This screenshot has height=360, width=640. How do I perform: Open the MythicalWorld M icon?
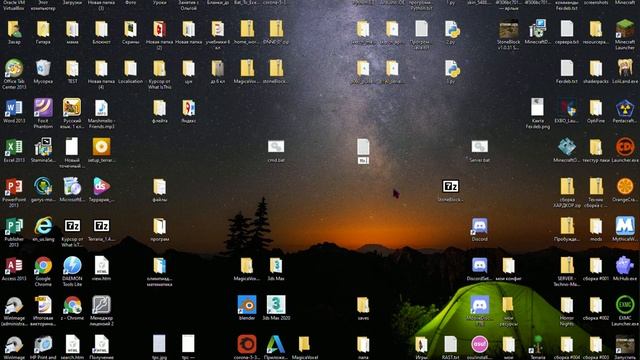625,227
